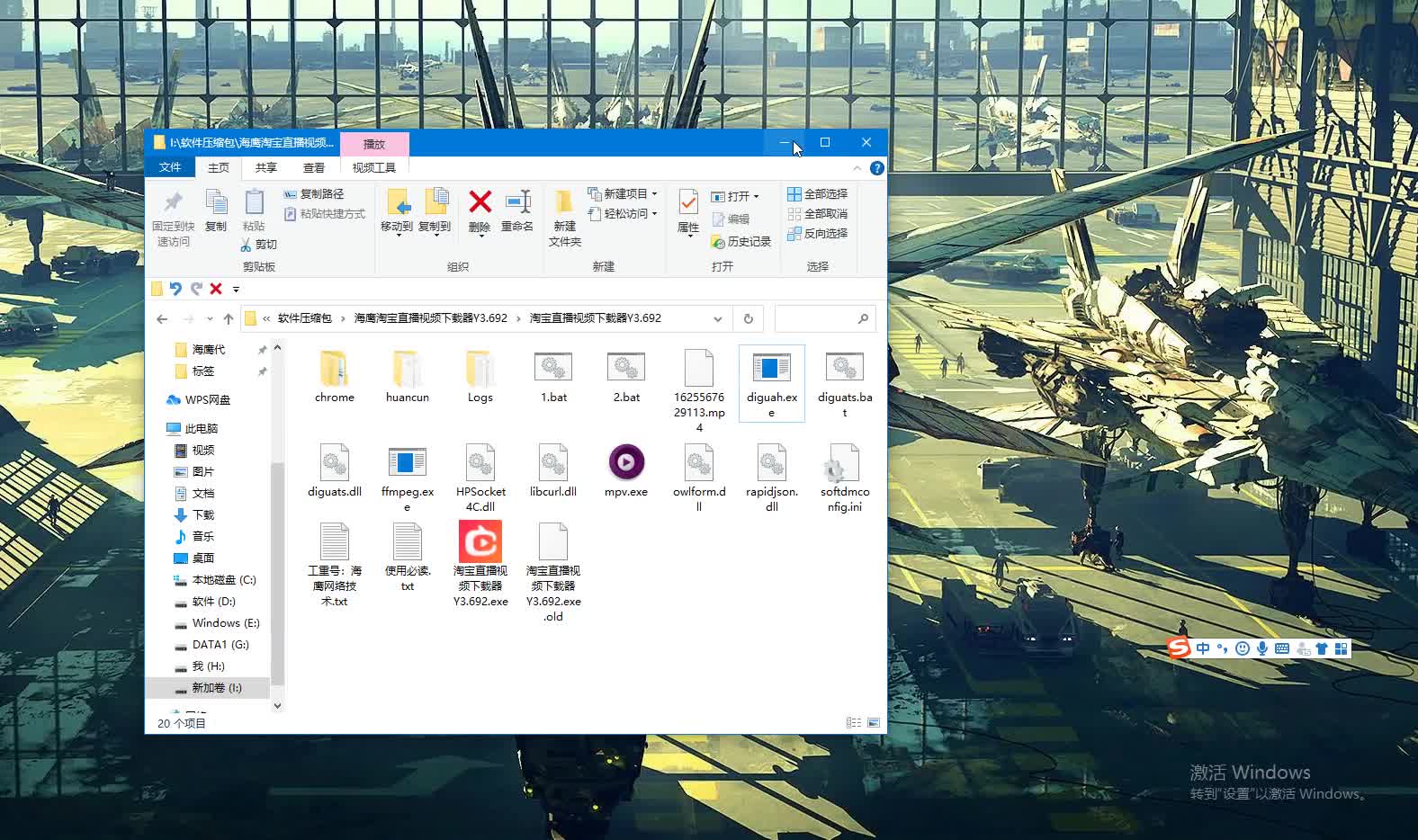Click Invert selection (反向选择)
The image size is (1418, 840).
[817, 234]
